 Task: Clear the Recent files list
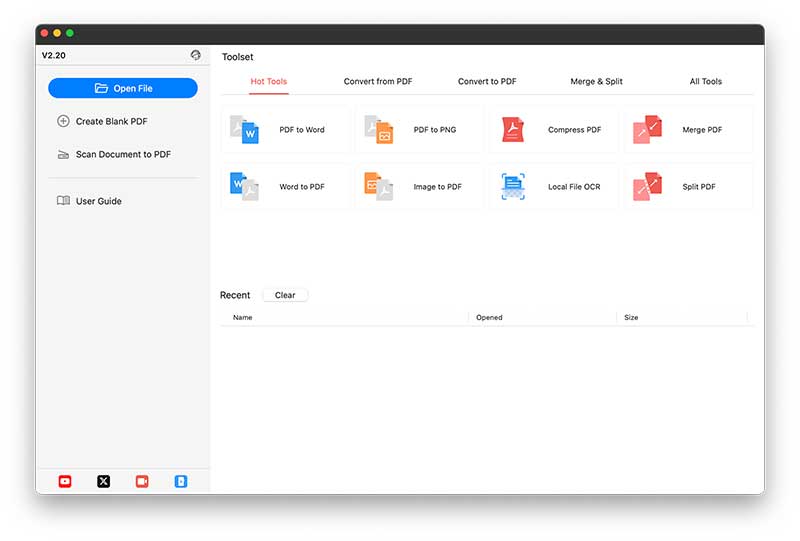[285, 296]
